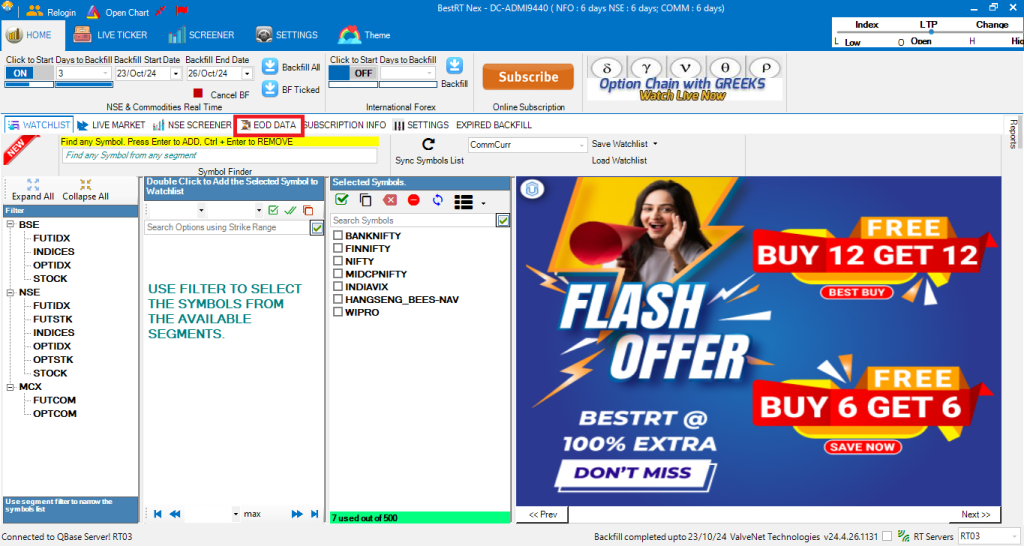The height and width of the screenshot is (546, 1024).
Task: Click the red pin icon beside Open Chart
Action: [161, 11]
